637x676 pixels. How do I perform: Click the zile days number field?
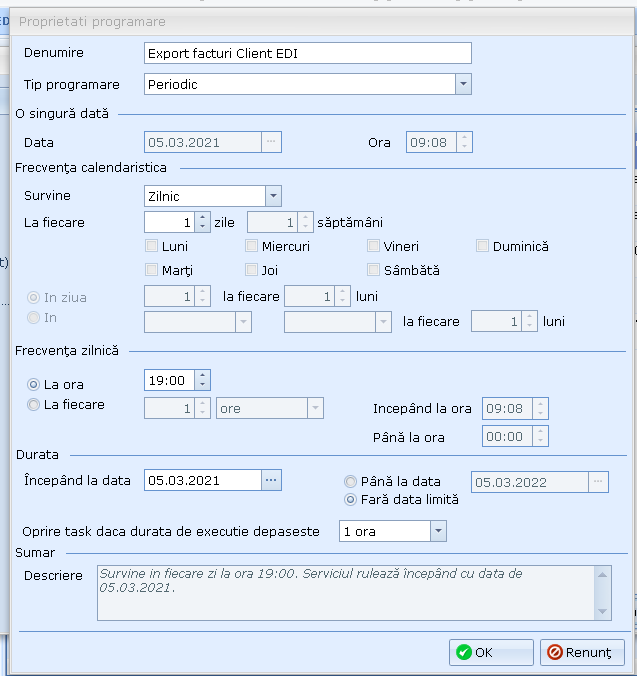[x=169, y=222]
